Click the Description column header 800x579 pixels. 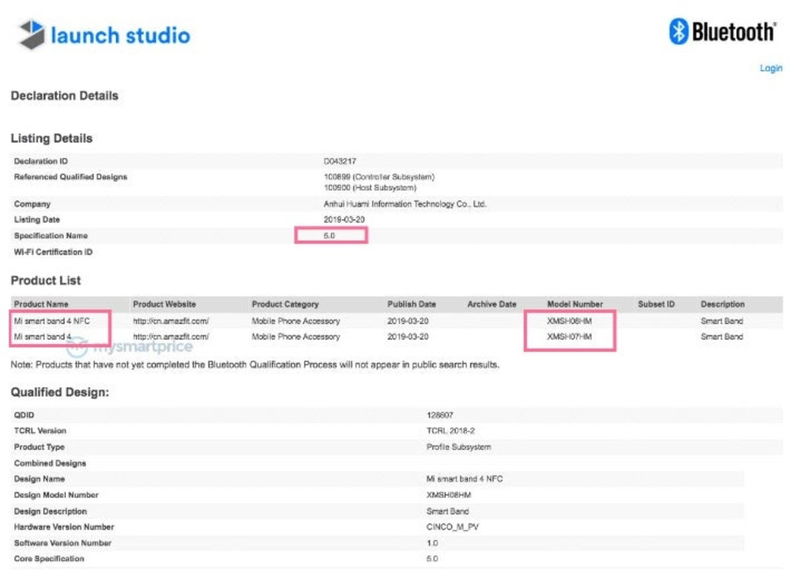[x=722, y=304]
